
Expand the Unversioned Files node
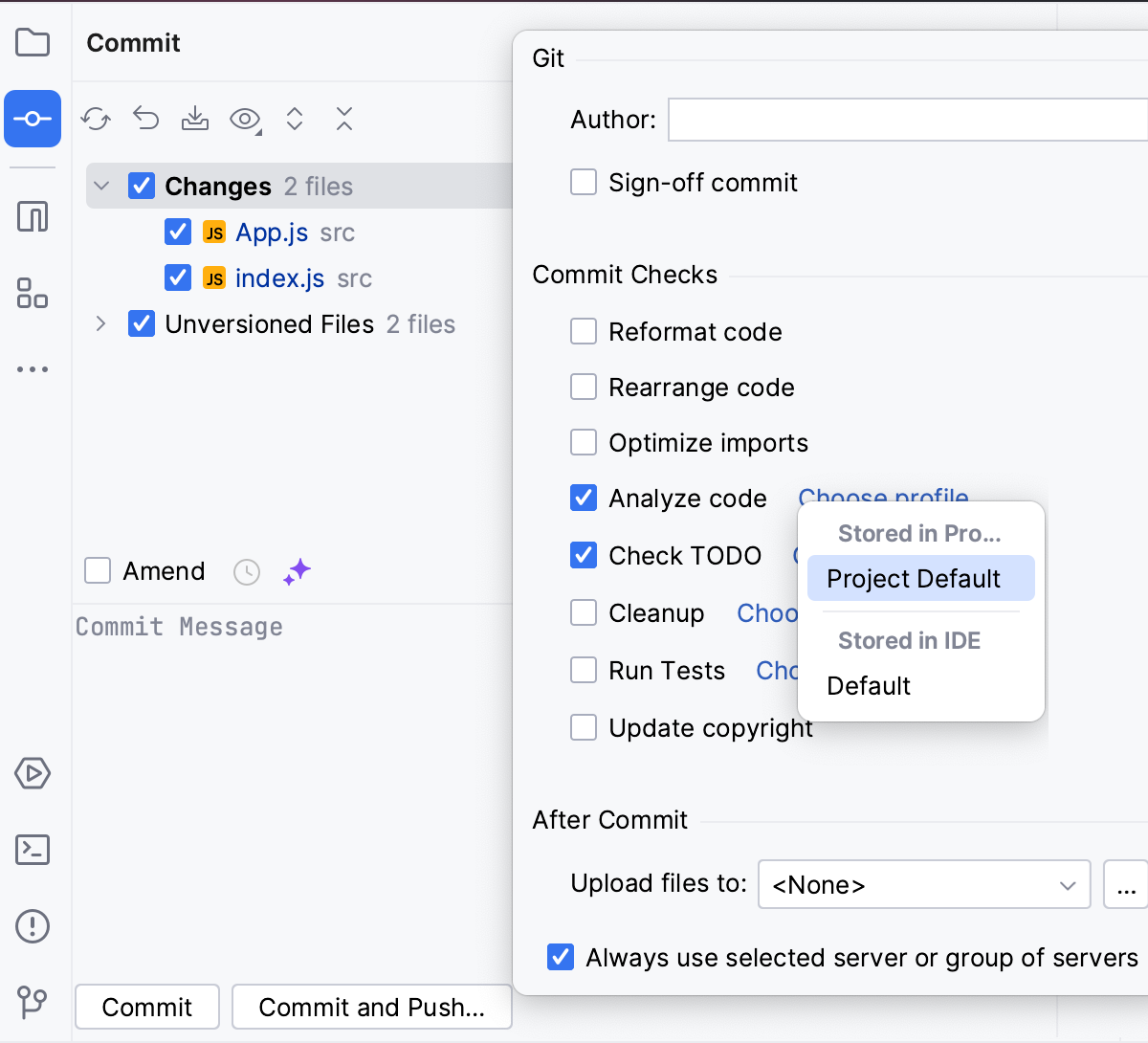(101, 324)
